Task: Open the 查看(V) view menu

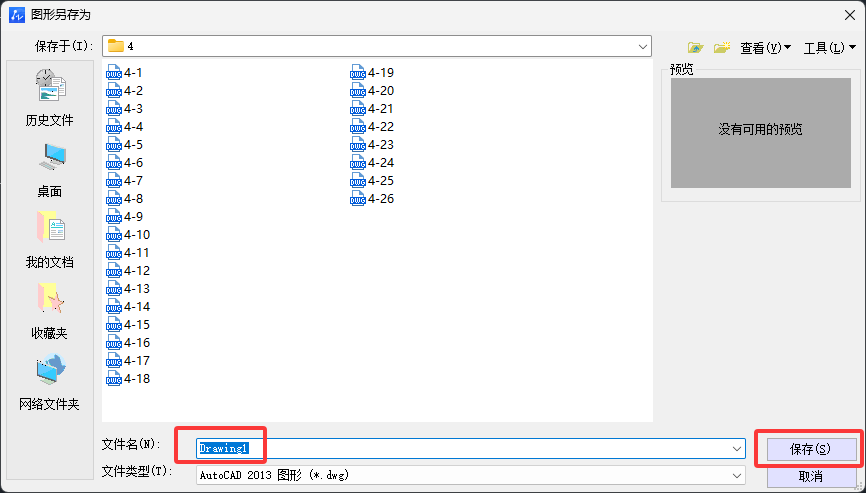Action: 765,48
